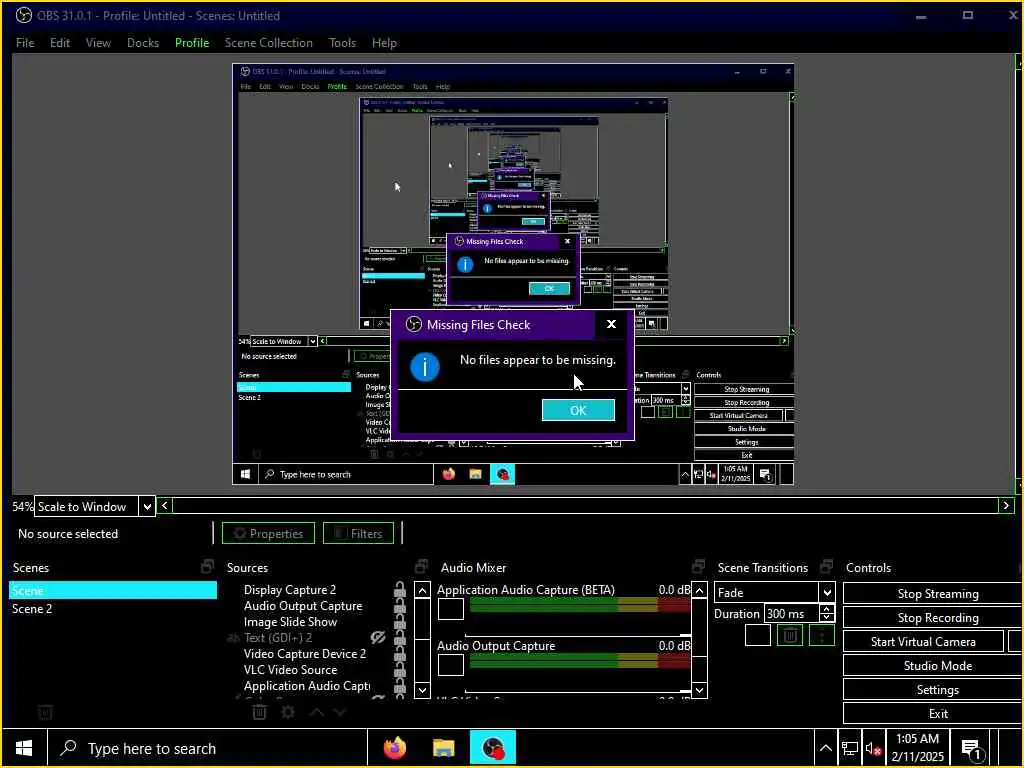Delete the selected source with Sources trash icon

(x=259, y=712)
